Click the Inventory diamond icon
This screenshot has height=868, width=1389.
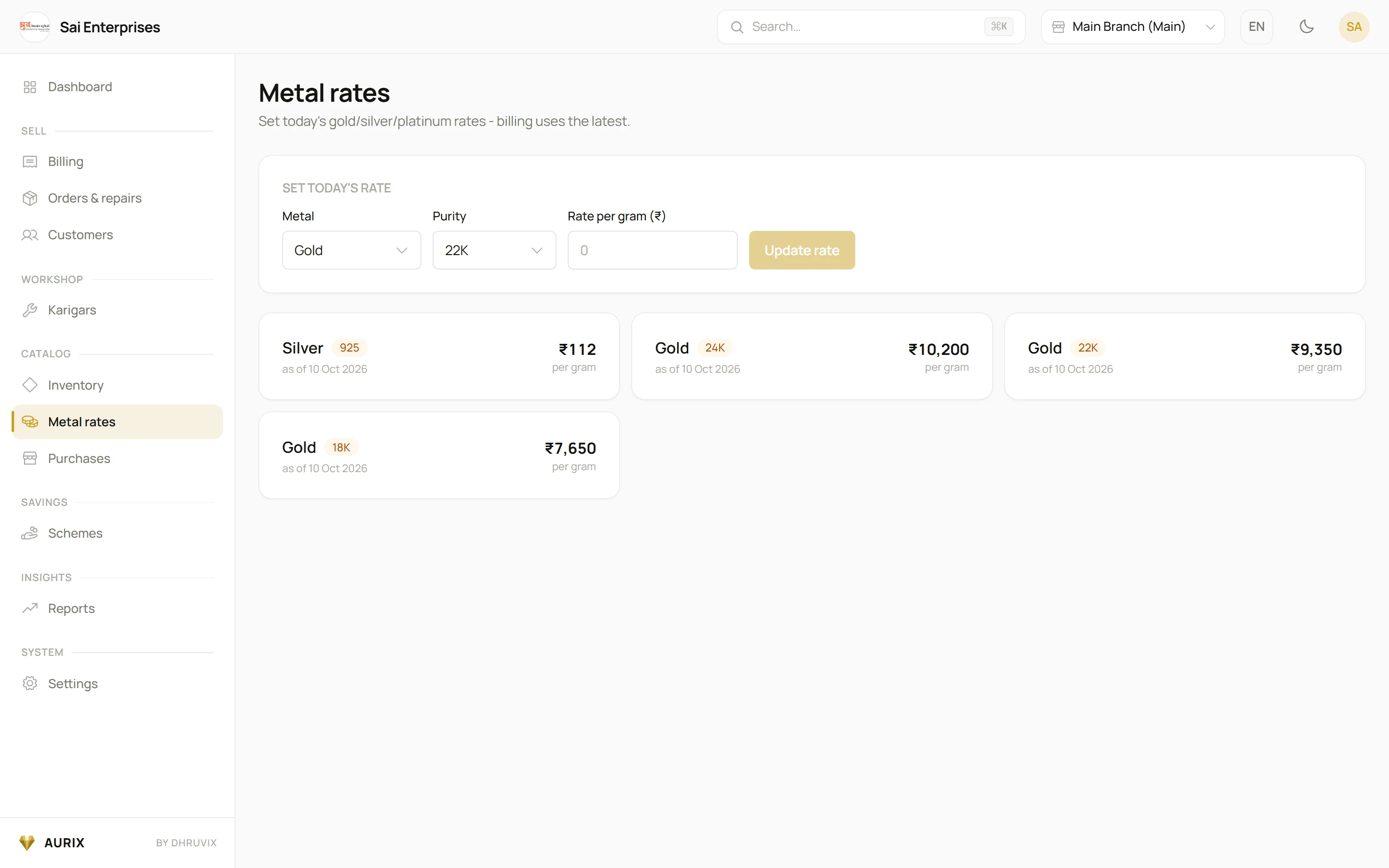tap(30, 385)
